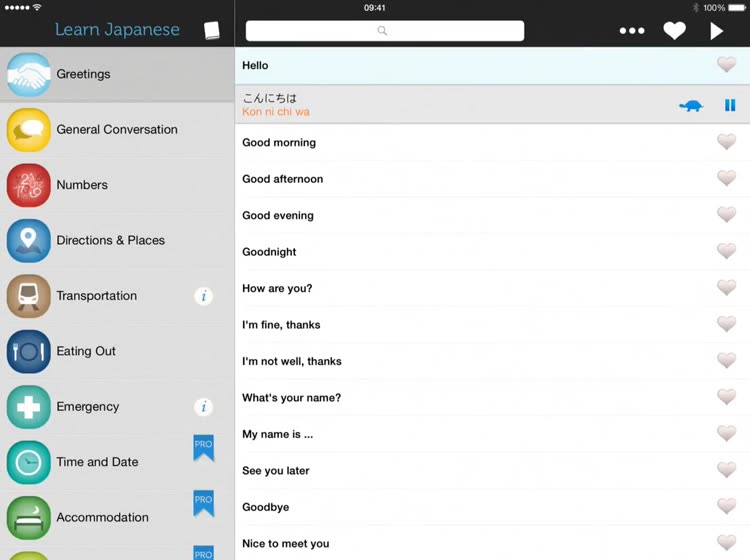Choose the Eating Out label
Image resolution: width=750 pixels, height=560 pixels.
click(86, 351)
